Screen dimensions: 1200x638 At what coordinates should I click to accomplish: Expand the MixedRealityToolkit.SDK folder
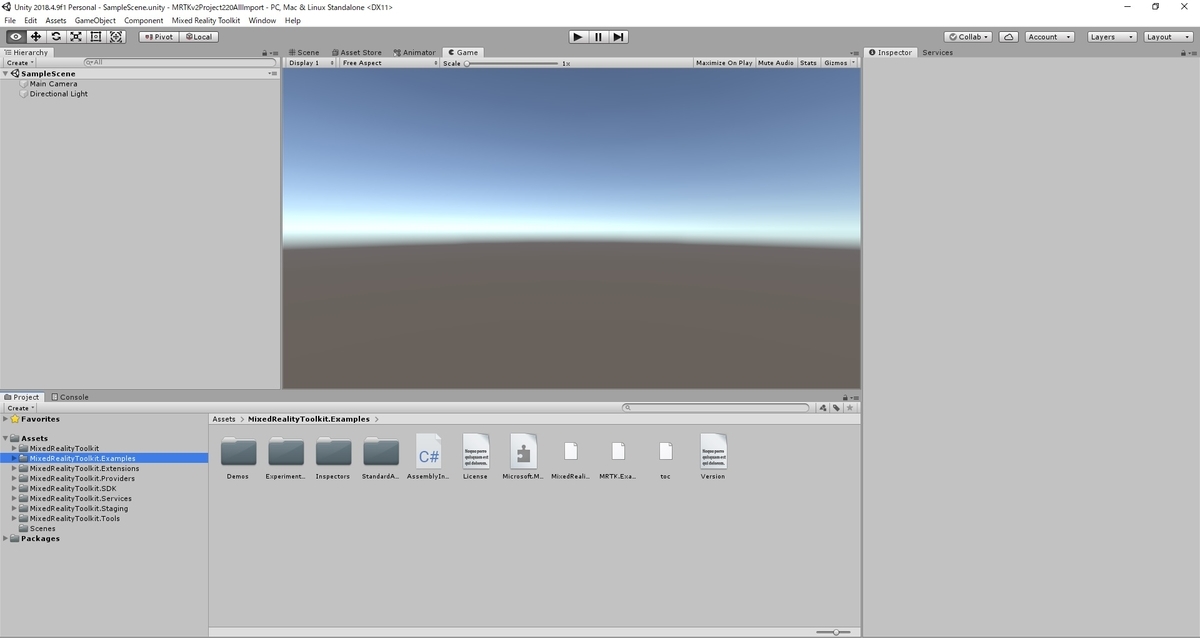14,489
